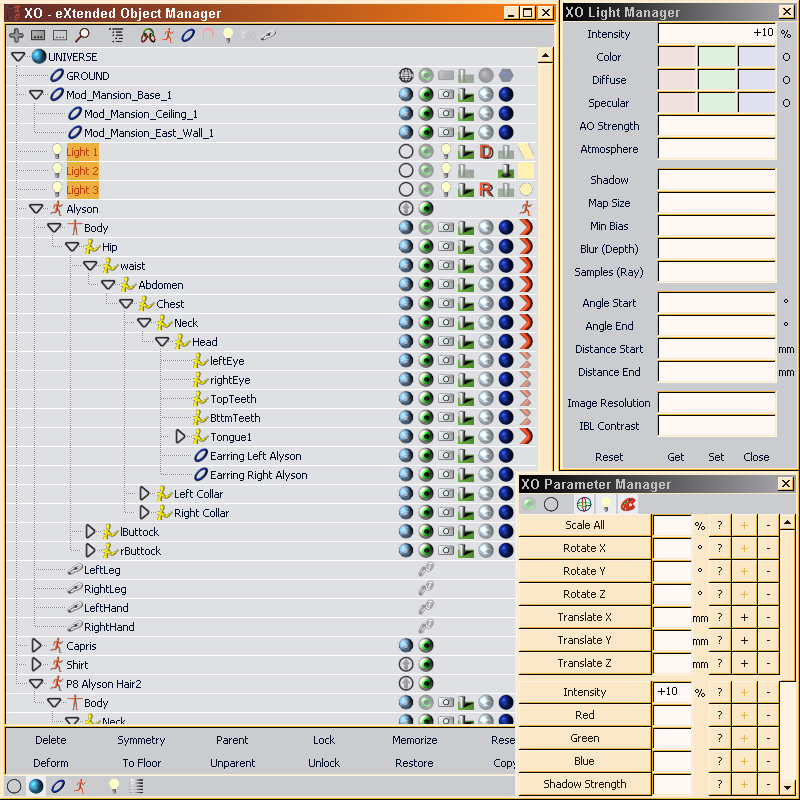
Task: Click the camera icon on Chest row
Action: coord(446,304)
